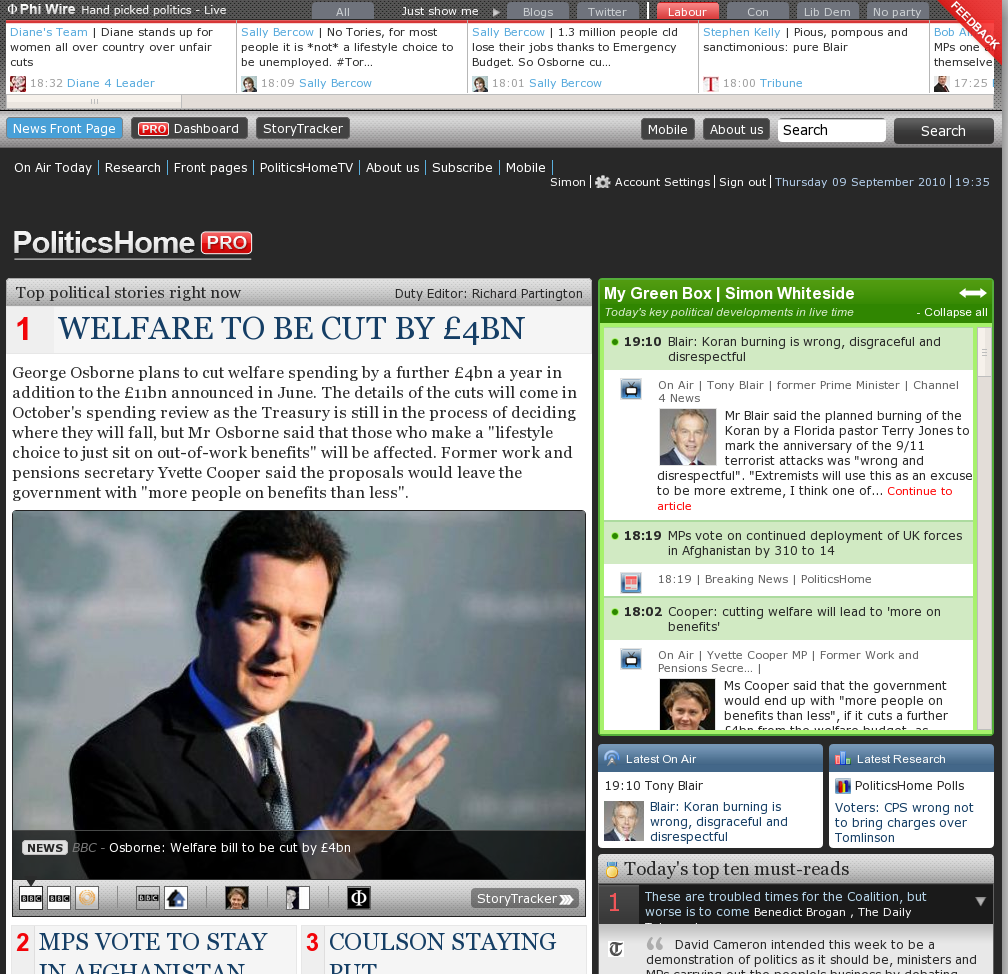Click Tony Blair's photo in Latest On Air
Image resolution: width=1008 pixels, height=974 pixels.
coord(624,821)
